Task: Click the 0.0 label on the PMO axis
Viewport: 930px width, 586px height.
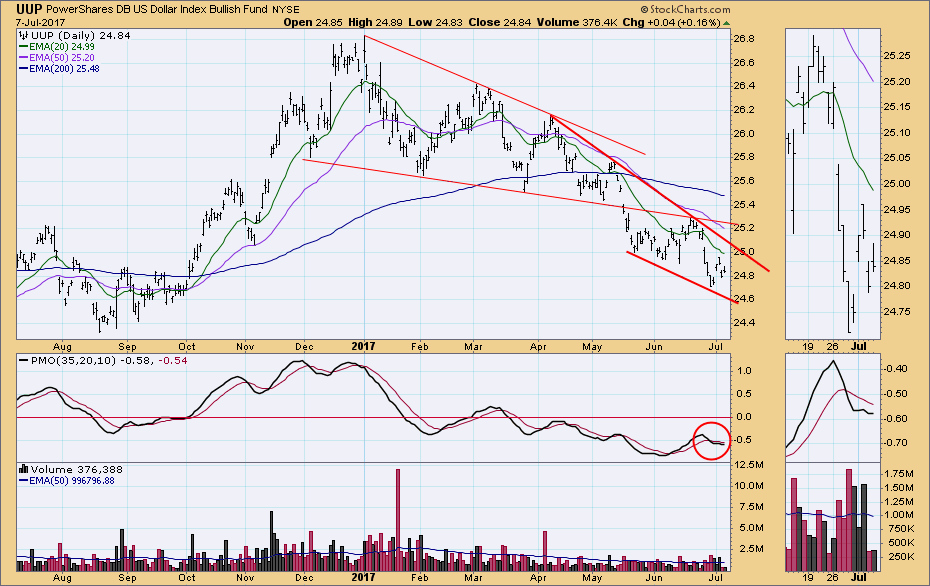Action: click(x=744, y=417)
